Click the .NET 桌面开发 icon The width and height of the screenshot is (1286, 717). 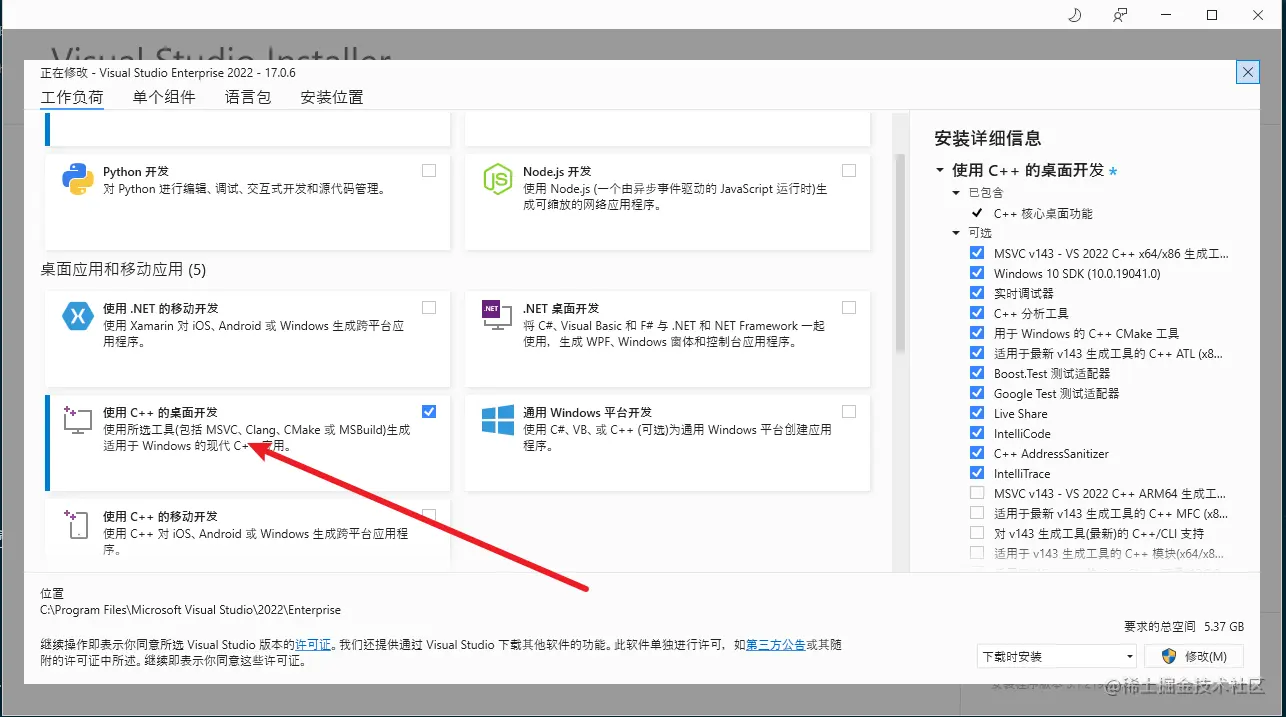pos(497,316)
